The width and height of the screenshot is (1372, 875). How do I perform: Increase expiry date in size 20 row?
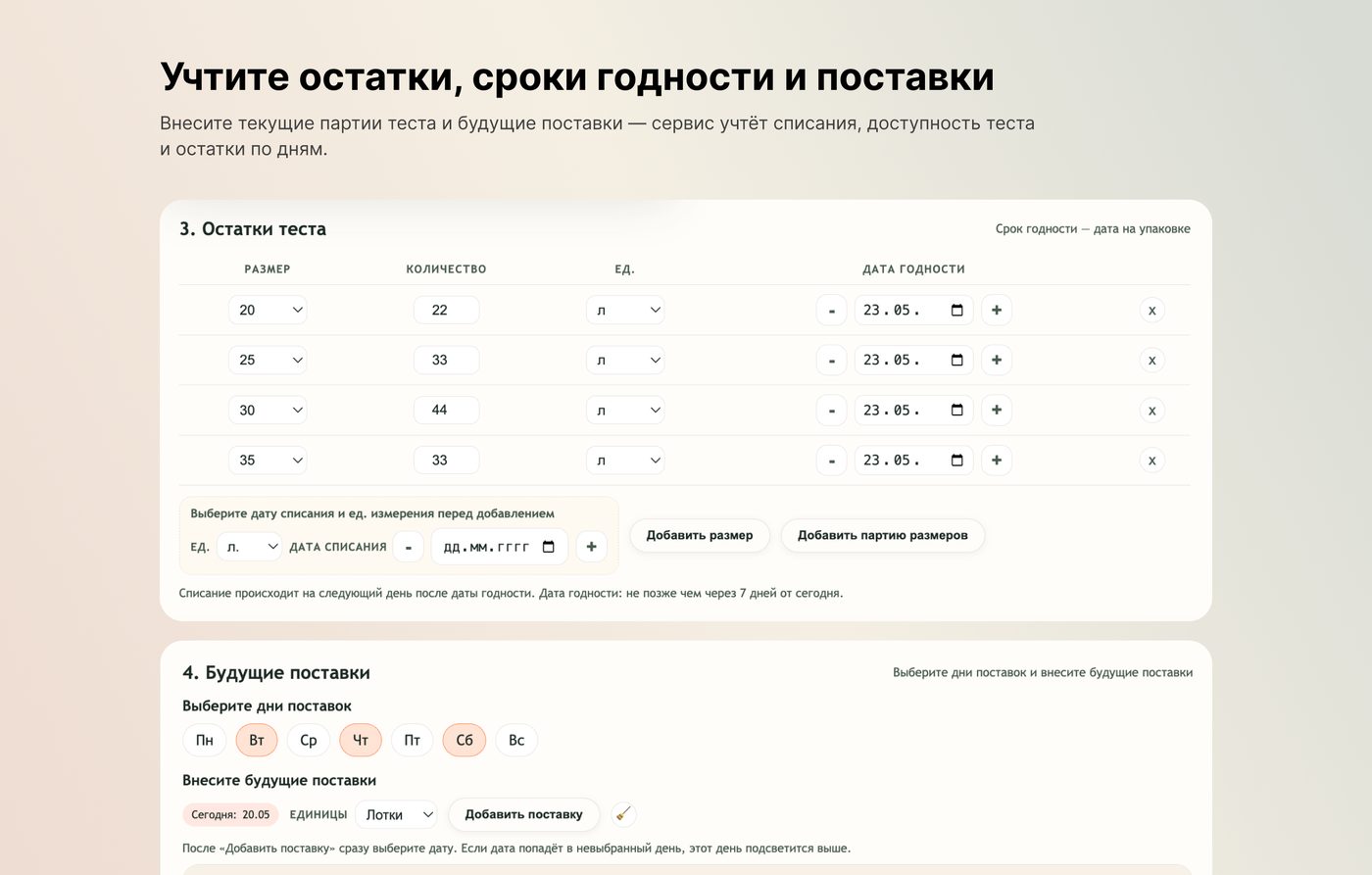click(997, 311)
